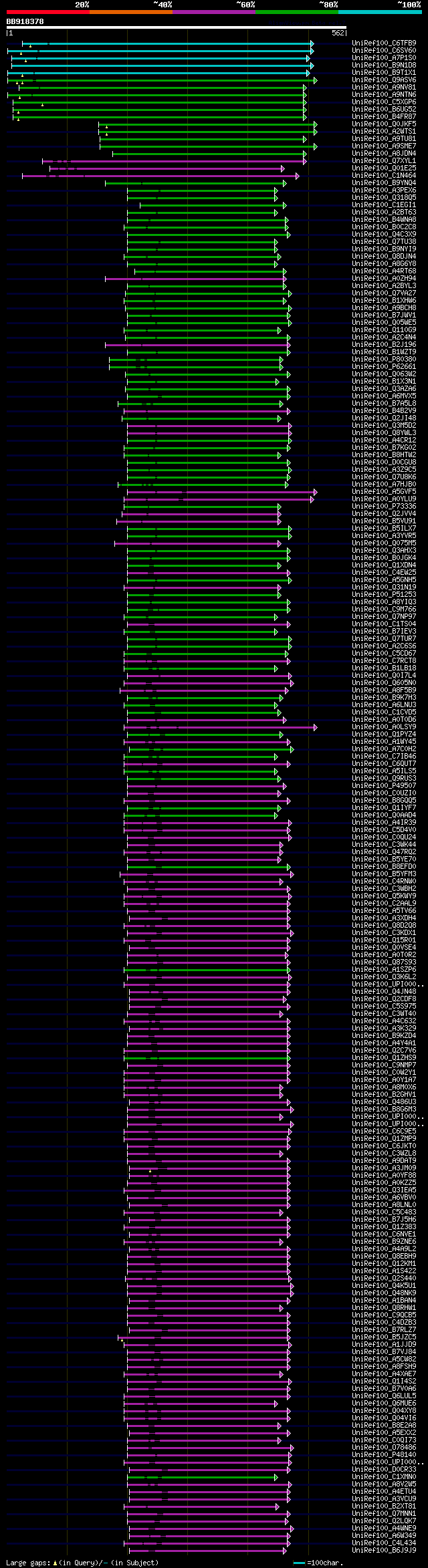Click the hit label UniRef100_Q8DJN4

click(x=384, y=257)
